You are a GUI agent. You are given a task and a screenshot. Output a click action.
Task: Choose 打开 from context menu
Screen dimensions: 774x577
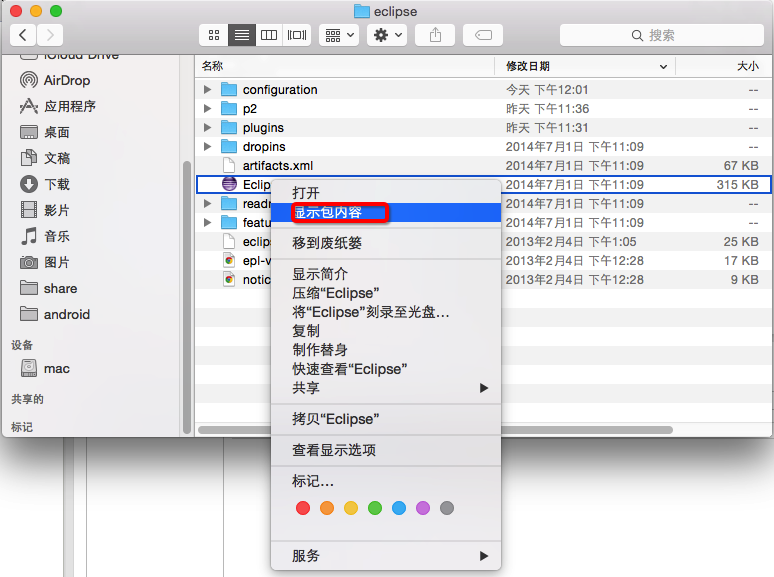click(x=386, y=193)
